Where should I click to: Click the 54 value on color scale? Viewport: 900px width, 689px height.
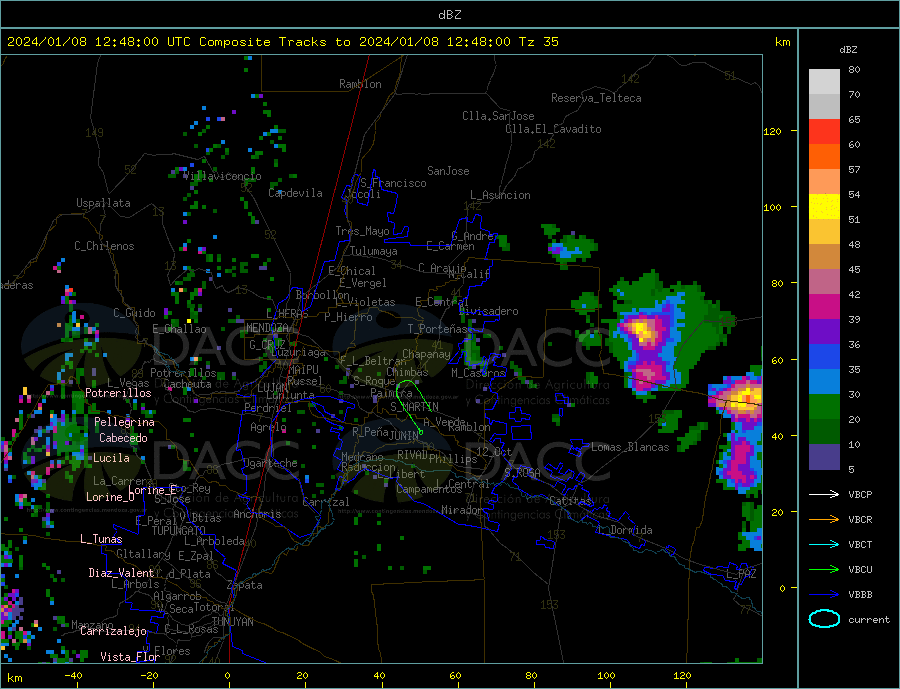854,195
